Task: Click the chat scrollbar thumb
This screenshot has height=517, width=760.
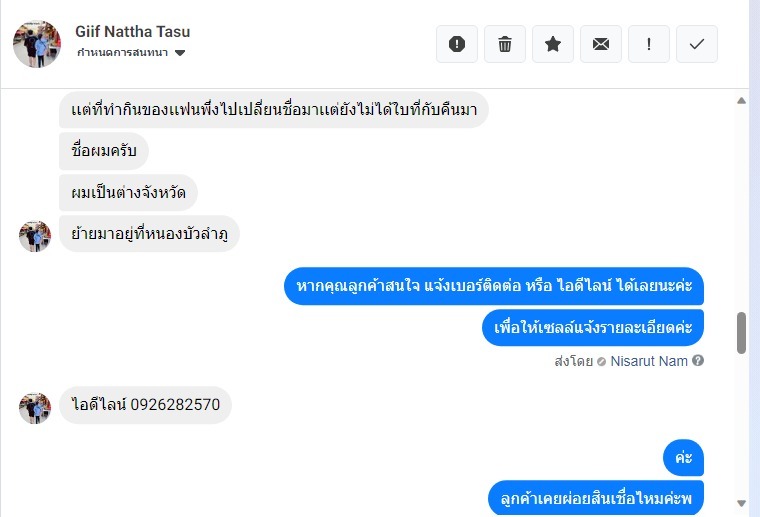Action: [x=741, y=332]
